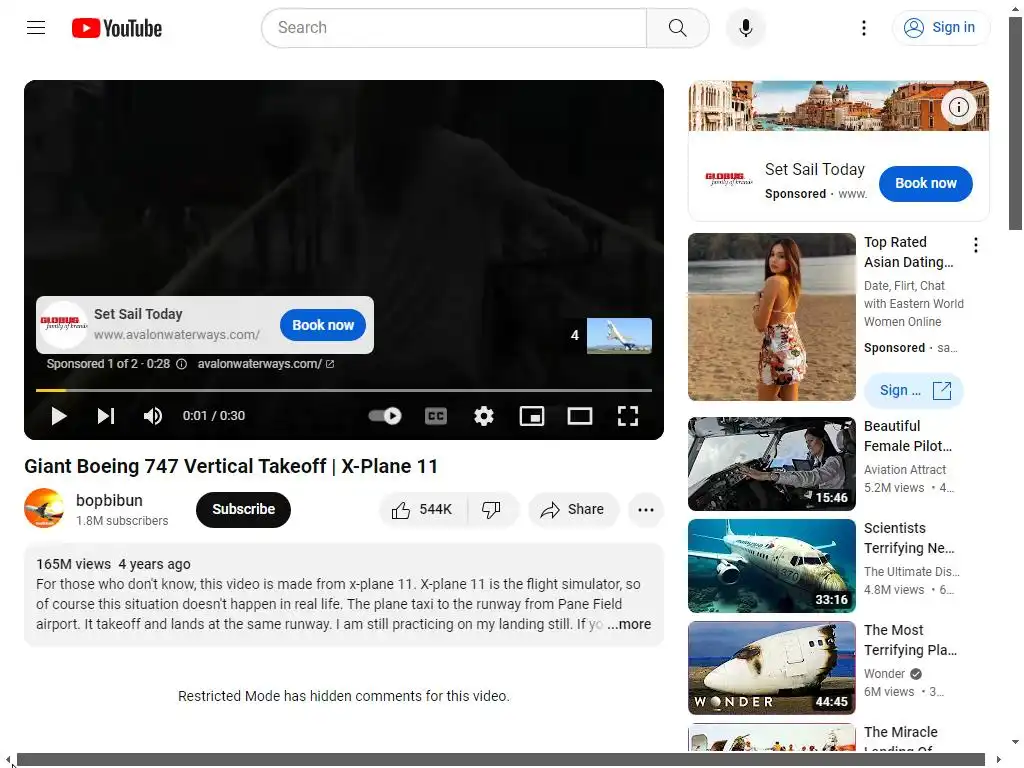Dislike this video

tap(492, 509)
